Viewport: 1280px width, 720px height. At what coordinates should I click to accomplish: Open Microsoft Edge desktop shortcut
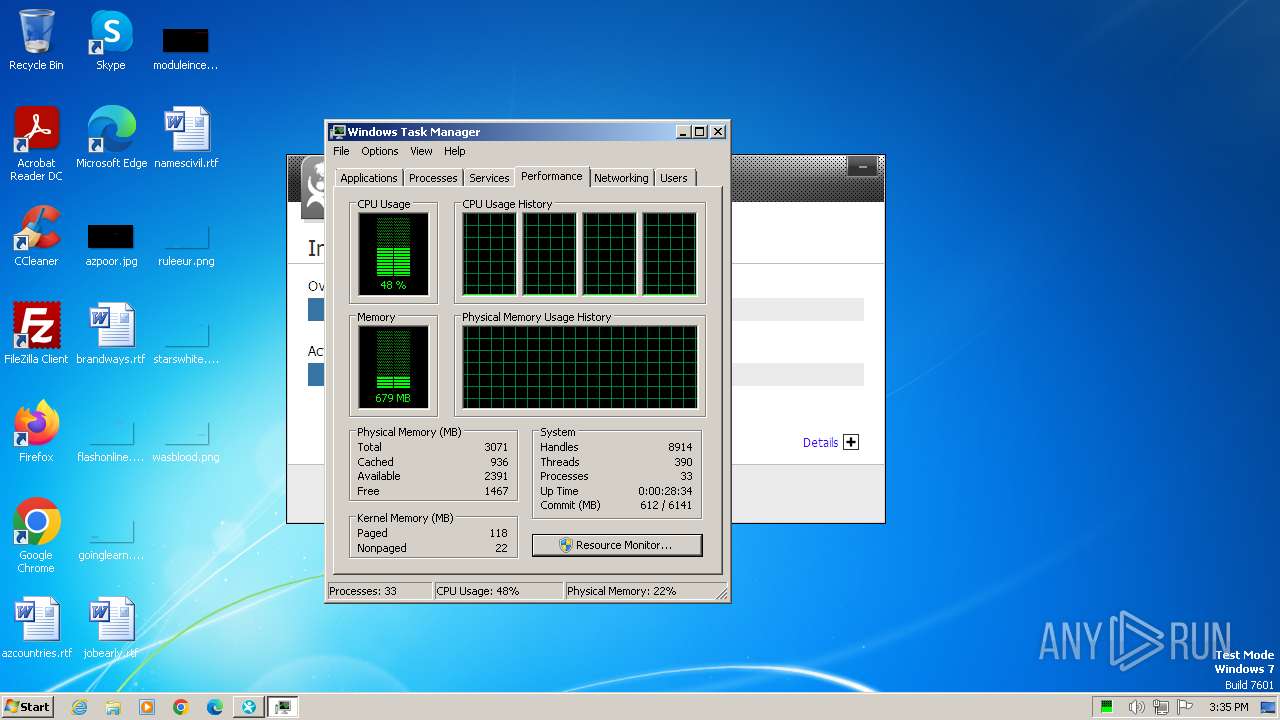pos(111,138)
